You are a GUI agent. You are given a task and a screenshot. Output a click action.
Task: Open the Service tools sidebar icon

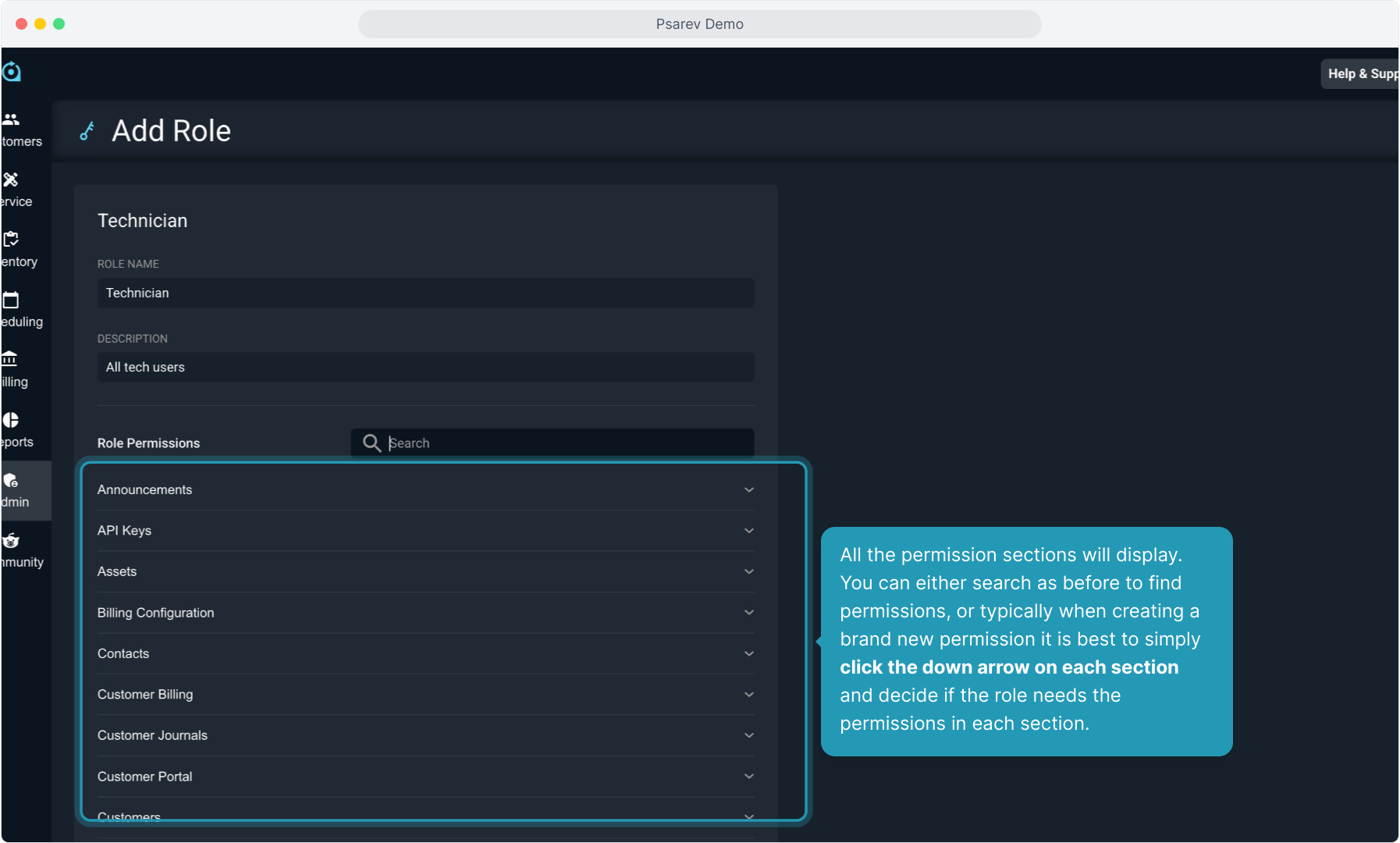coord(11,180)
